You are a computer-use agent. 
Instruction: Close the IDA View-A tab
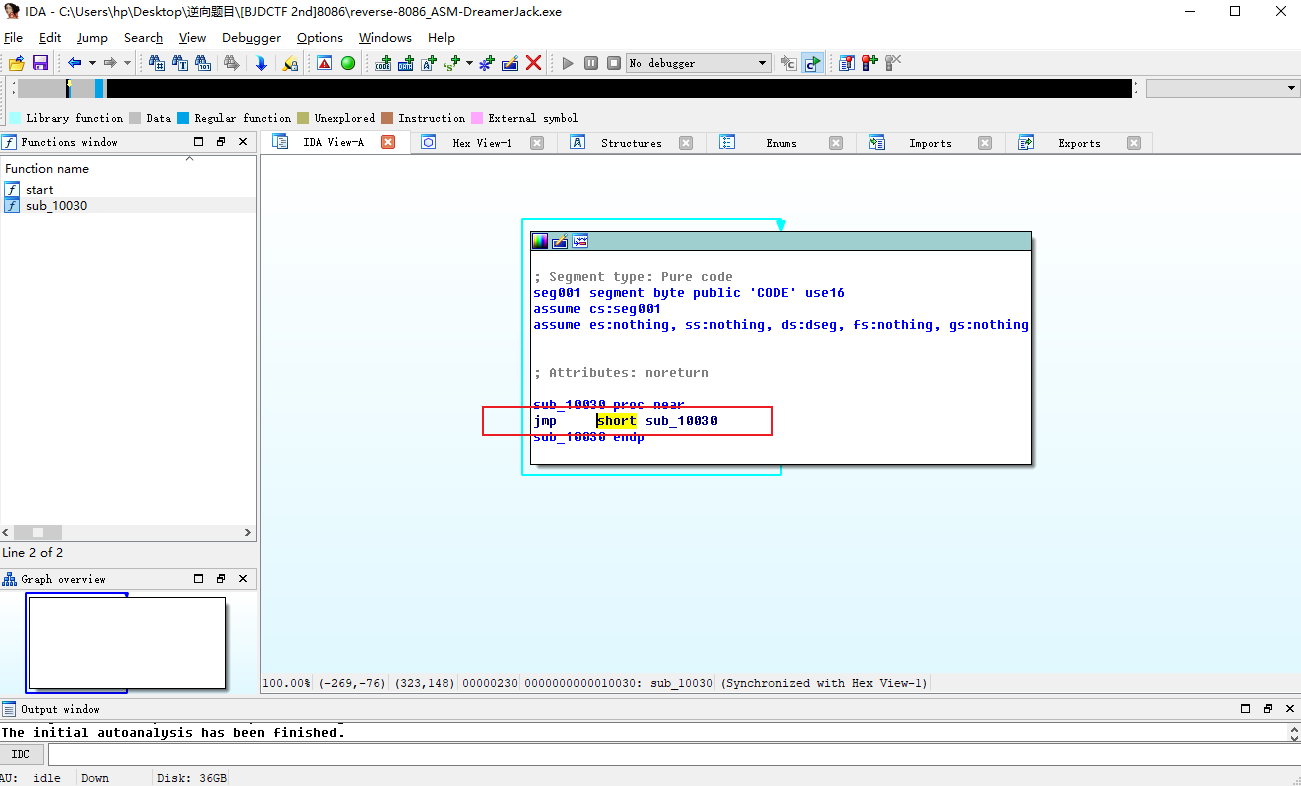tap(388, 143)
